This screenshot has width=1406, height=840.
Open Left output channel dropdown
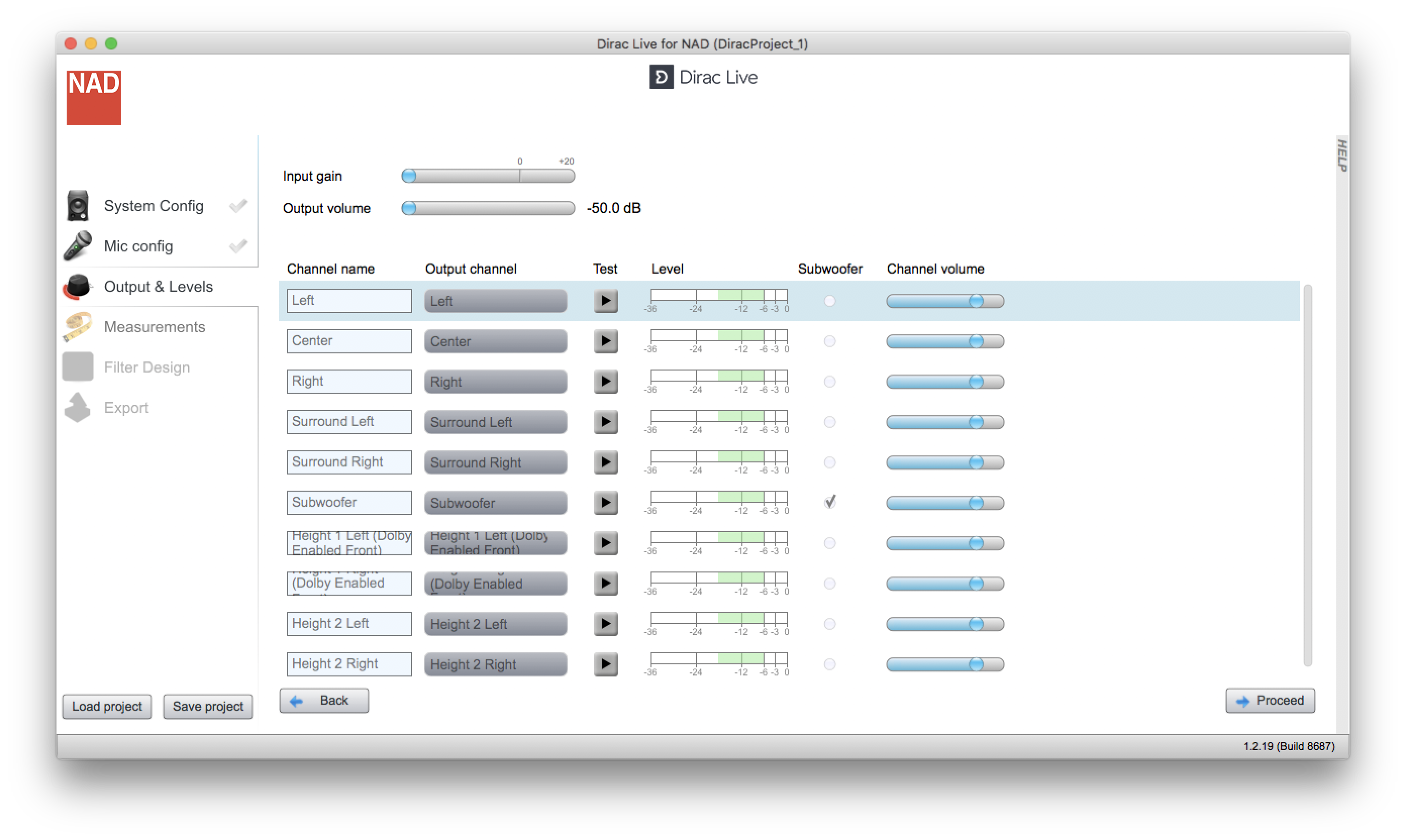(x=495, y=300)
